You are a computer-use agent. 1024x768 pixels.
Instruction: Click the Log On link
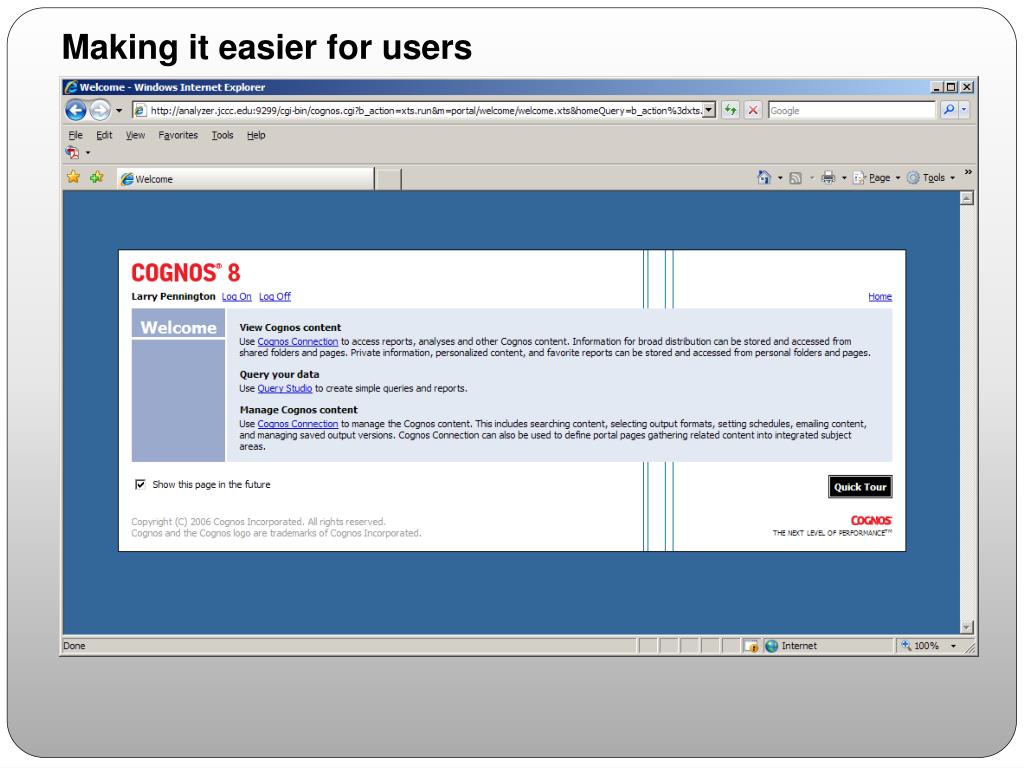236,296
